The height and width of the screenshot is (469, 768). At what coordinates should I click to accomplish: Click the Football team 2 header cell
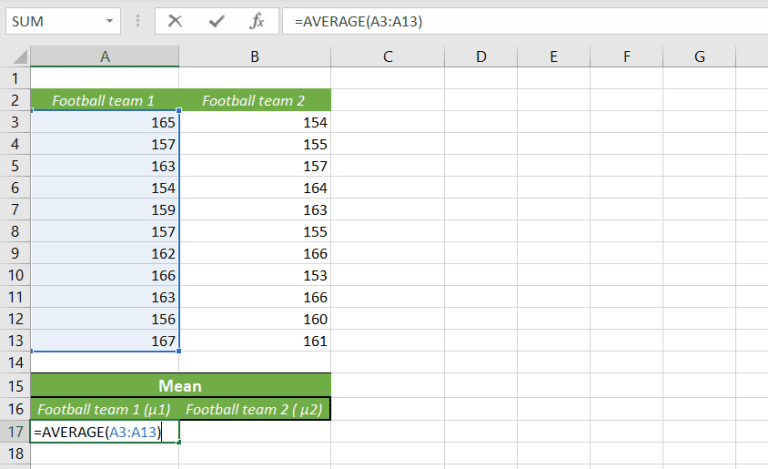[x=255, y=100]
